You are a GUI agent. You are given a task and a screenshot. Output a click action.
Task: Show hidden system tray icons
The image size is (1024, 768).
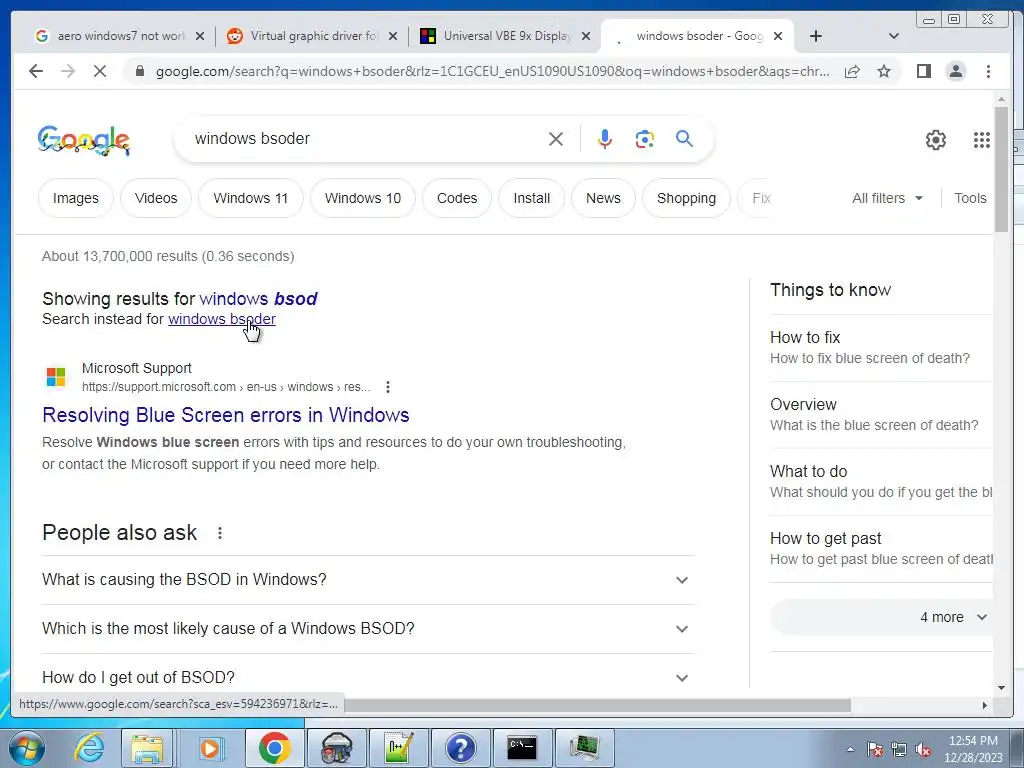tap(850, 750)
